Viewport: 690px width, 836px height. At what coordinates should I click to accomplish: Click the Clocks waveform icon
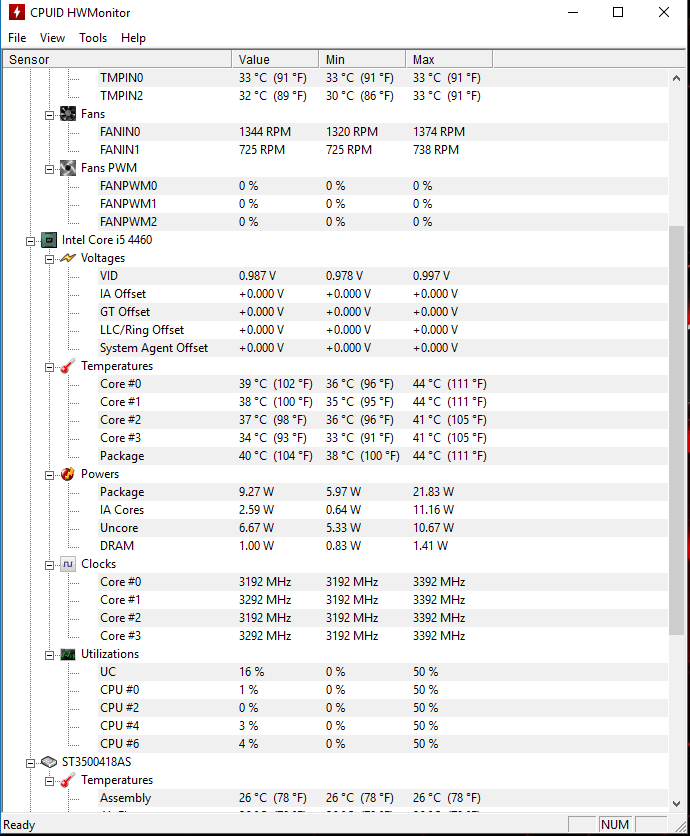click(x=68, y=564)
